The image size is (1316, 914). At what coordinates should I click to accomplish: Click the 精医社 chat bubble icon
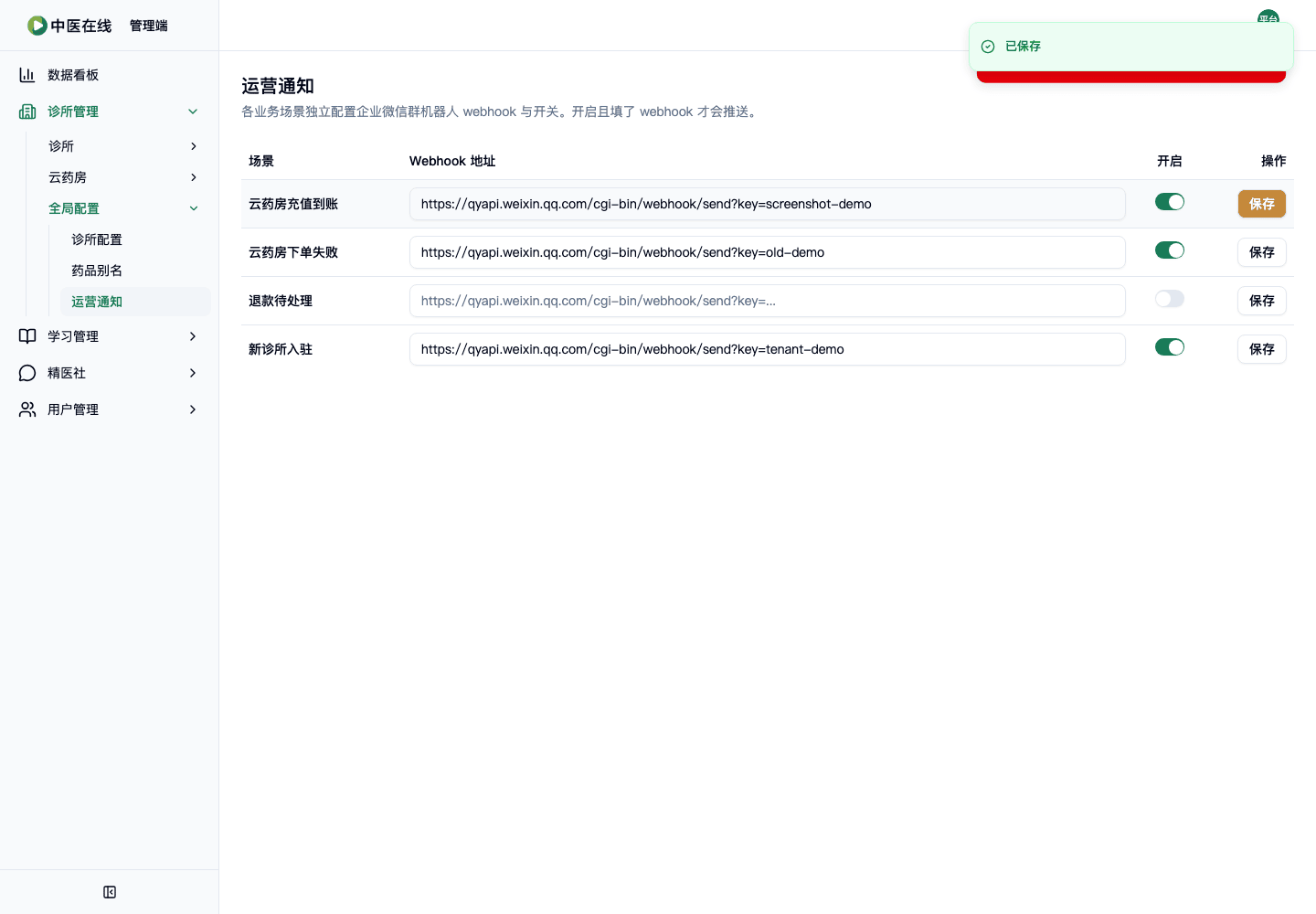tap(27, 373)
